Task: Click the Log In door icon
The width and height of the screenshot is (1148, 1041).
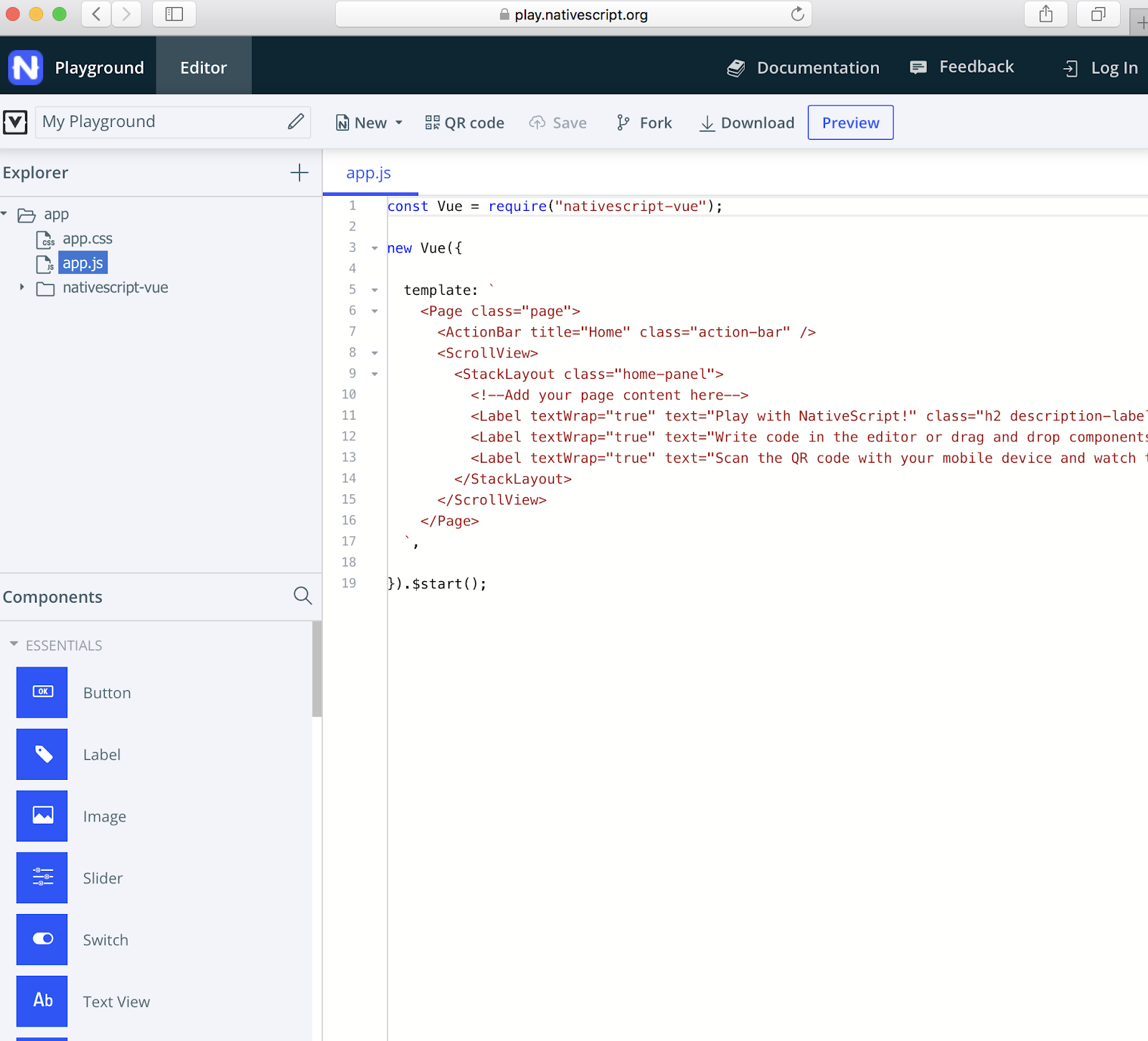Action: [x=1071, y=68]
